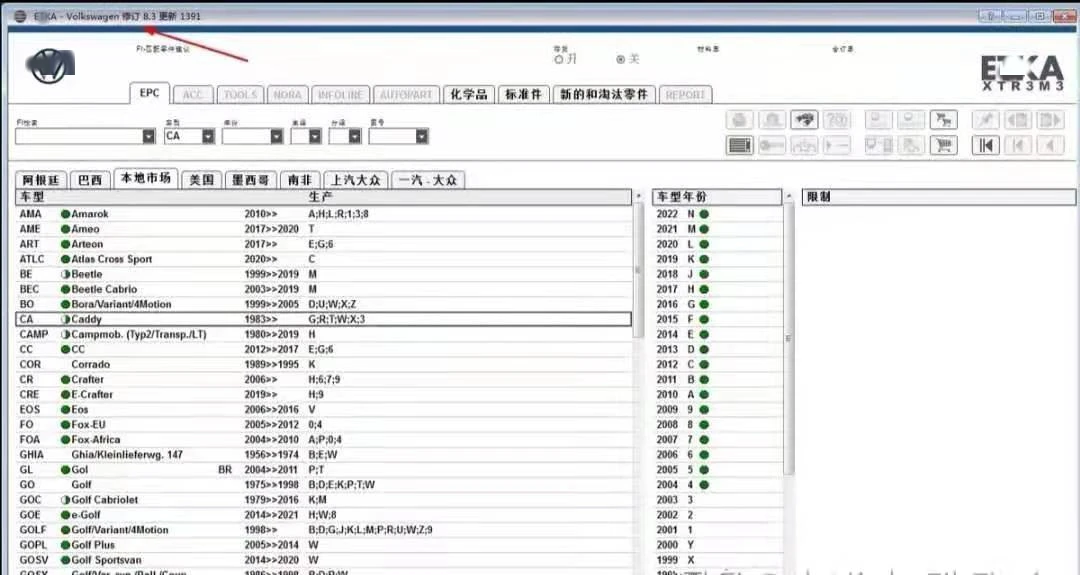Select model year 2019 K
The image size is (1080, 575).
click(x=717, y=260)
